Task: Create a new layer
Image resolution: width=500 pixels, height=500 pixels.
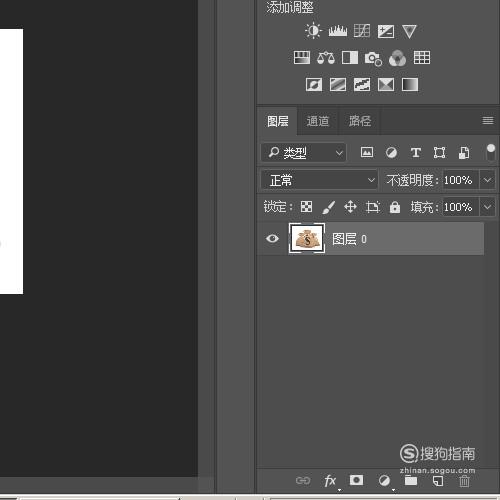Action: click(438, 481)
